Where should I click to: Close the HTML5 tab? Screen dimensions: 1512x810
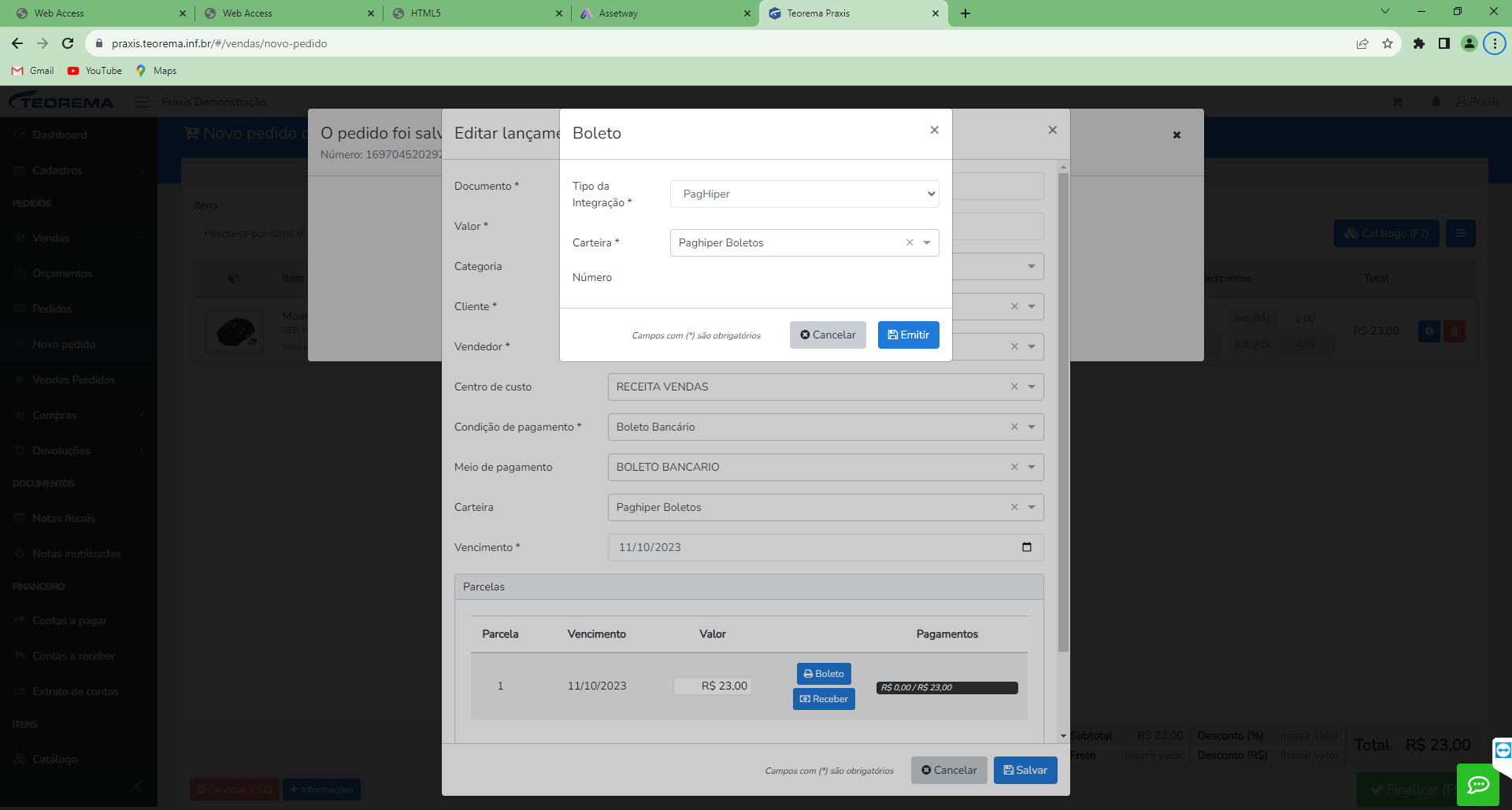pos(559,13)
